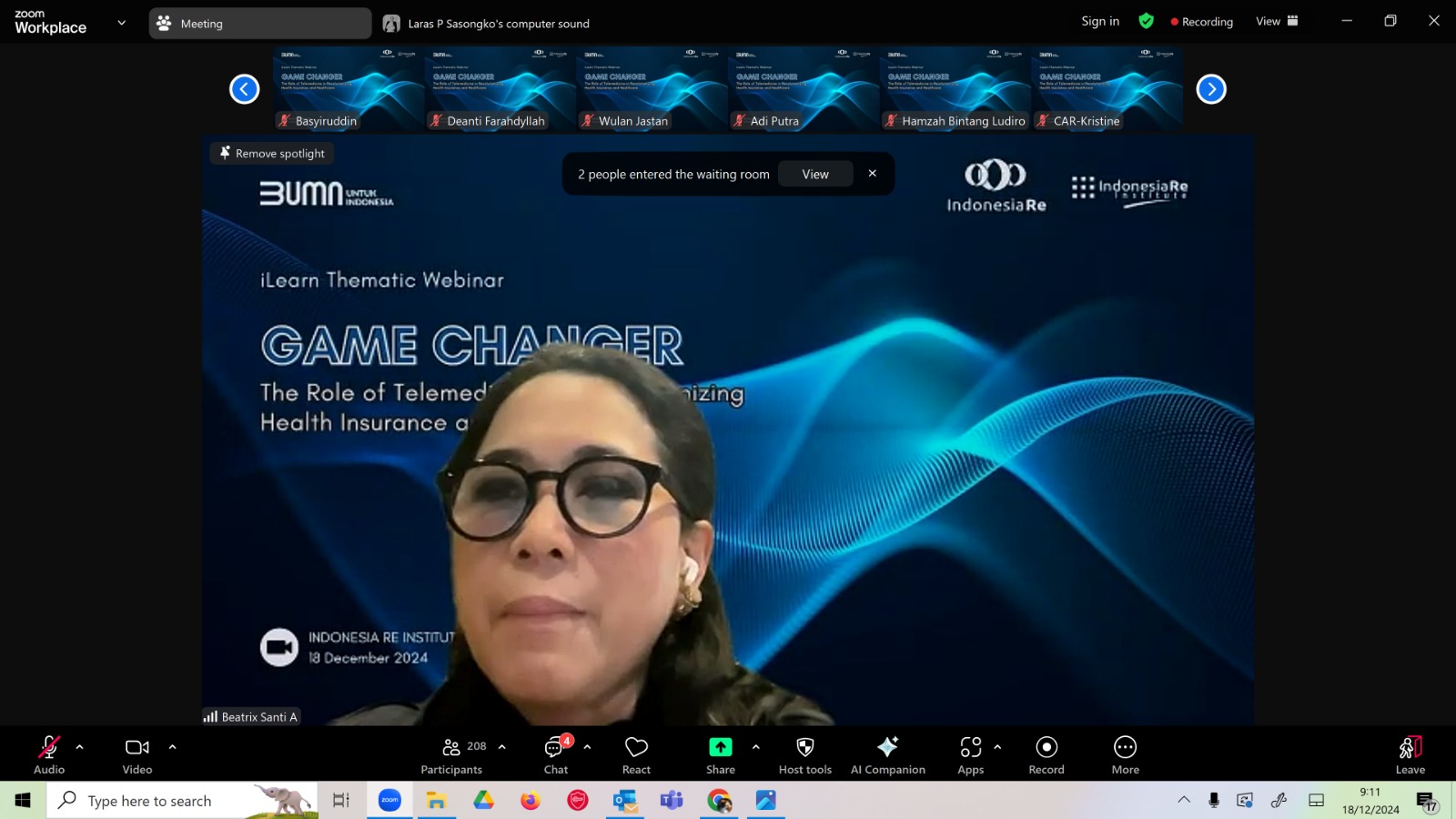Dismiss the waiting room notification
The width and height of the screenshot is (1456, 819).
pyautogui.click(x=873, y=173)
